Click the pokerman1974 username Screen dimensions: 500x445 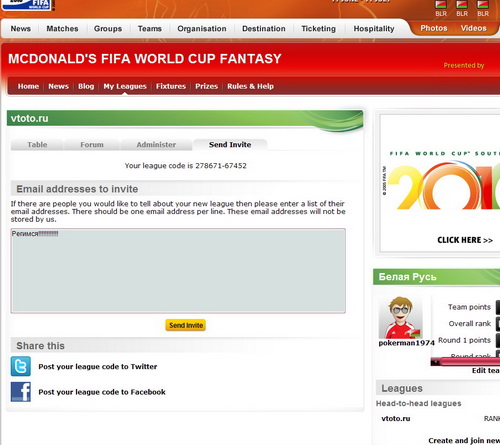click(407, 343)
